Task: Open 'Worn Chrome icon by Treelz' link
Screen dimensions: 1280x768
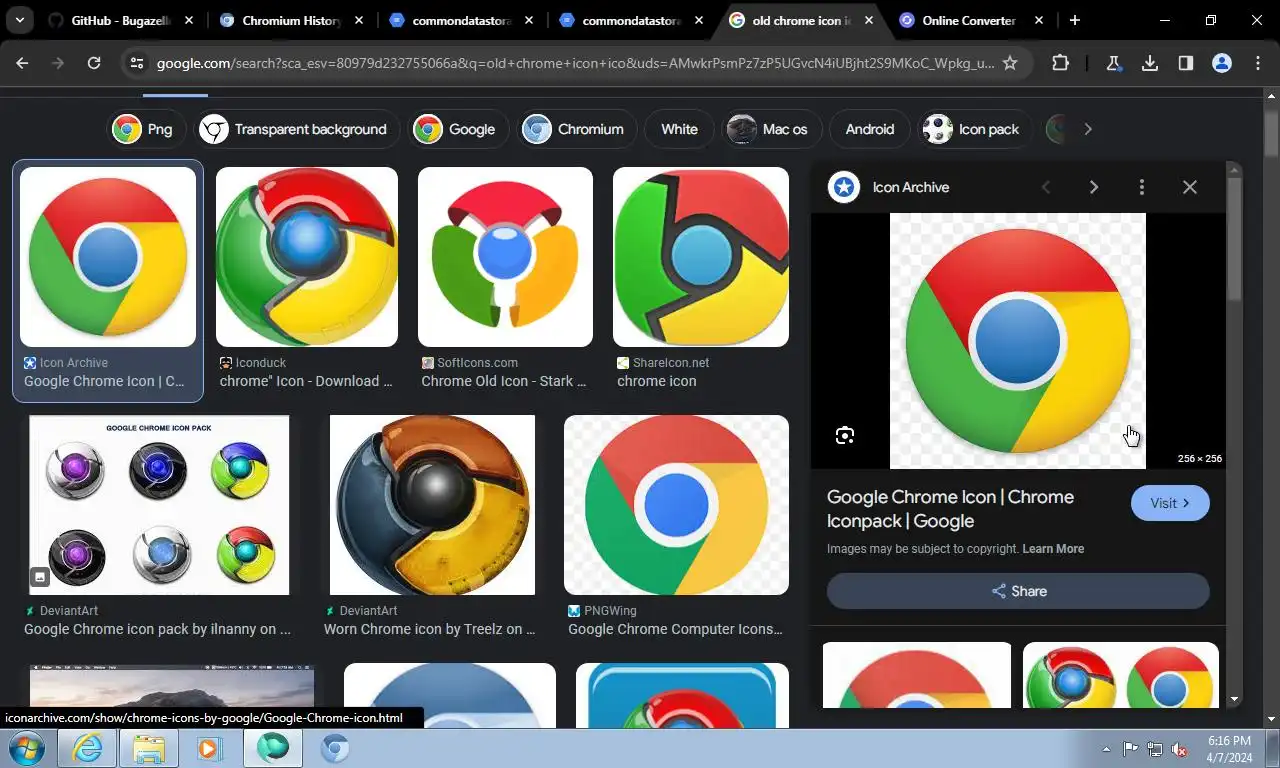Action: pos(430,629)
